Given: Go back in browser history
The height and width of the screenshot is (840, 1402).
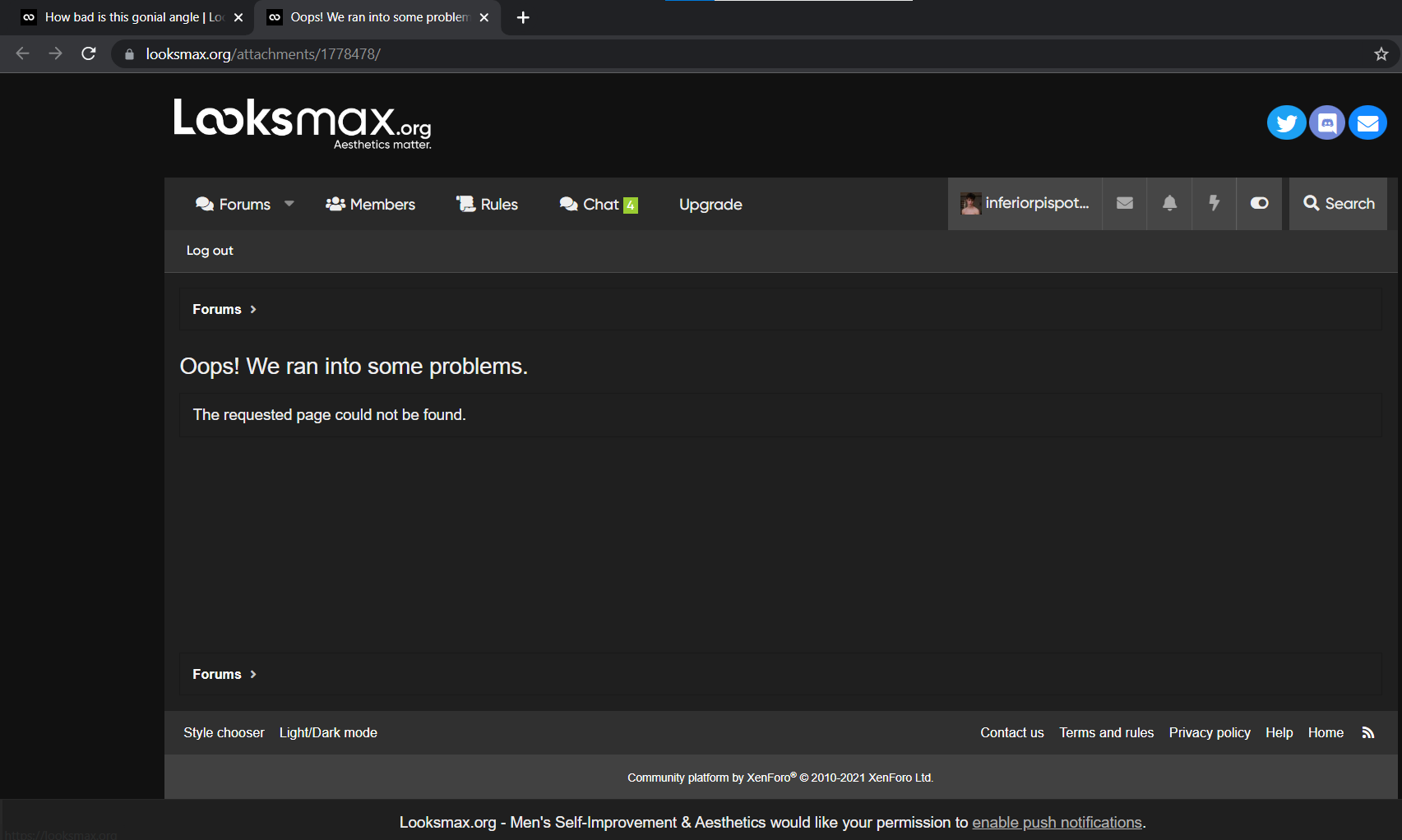Looking at the screenshot, I should pos(22,53).
